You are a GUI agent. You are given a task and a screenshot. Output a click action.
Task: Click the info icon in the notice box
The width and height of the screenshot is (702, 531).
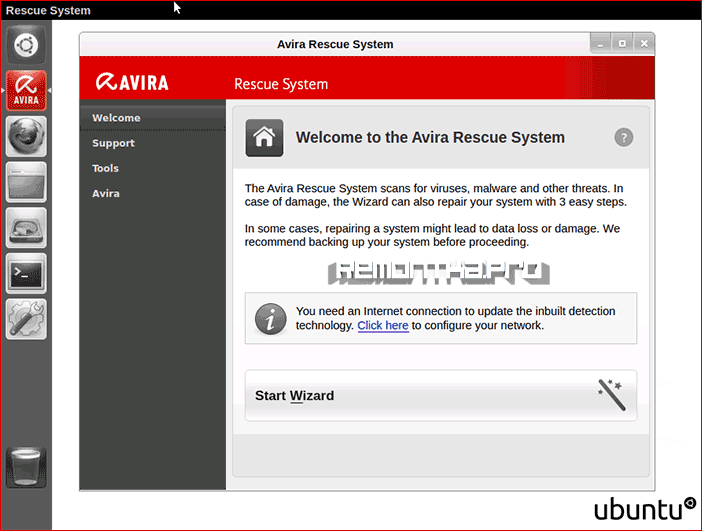click(x=270, y=319)
